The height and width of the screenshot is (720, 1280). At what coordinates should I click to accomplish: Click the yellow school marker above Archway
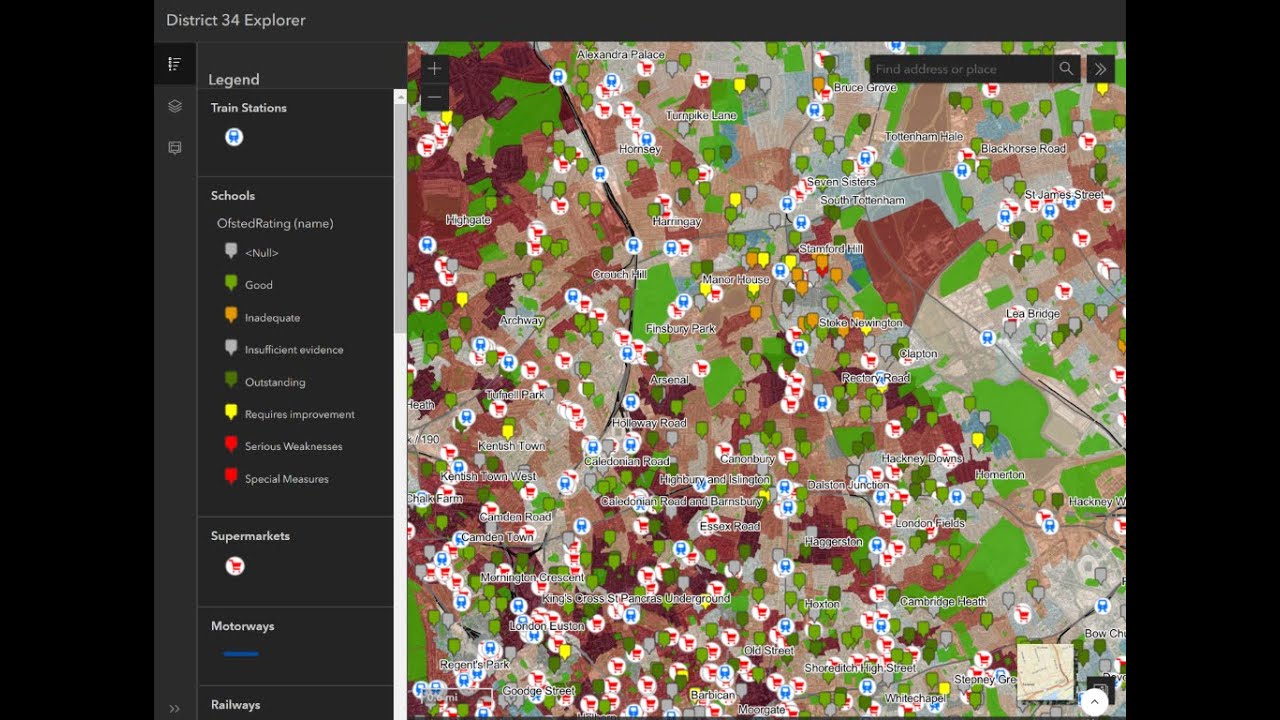(x=462, y=298)
